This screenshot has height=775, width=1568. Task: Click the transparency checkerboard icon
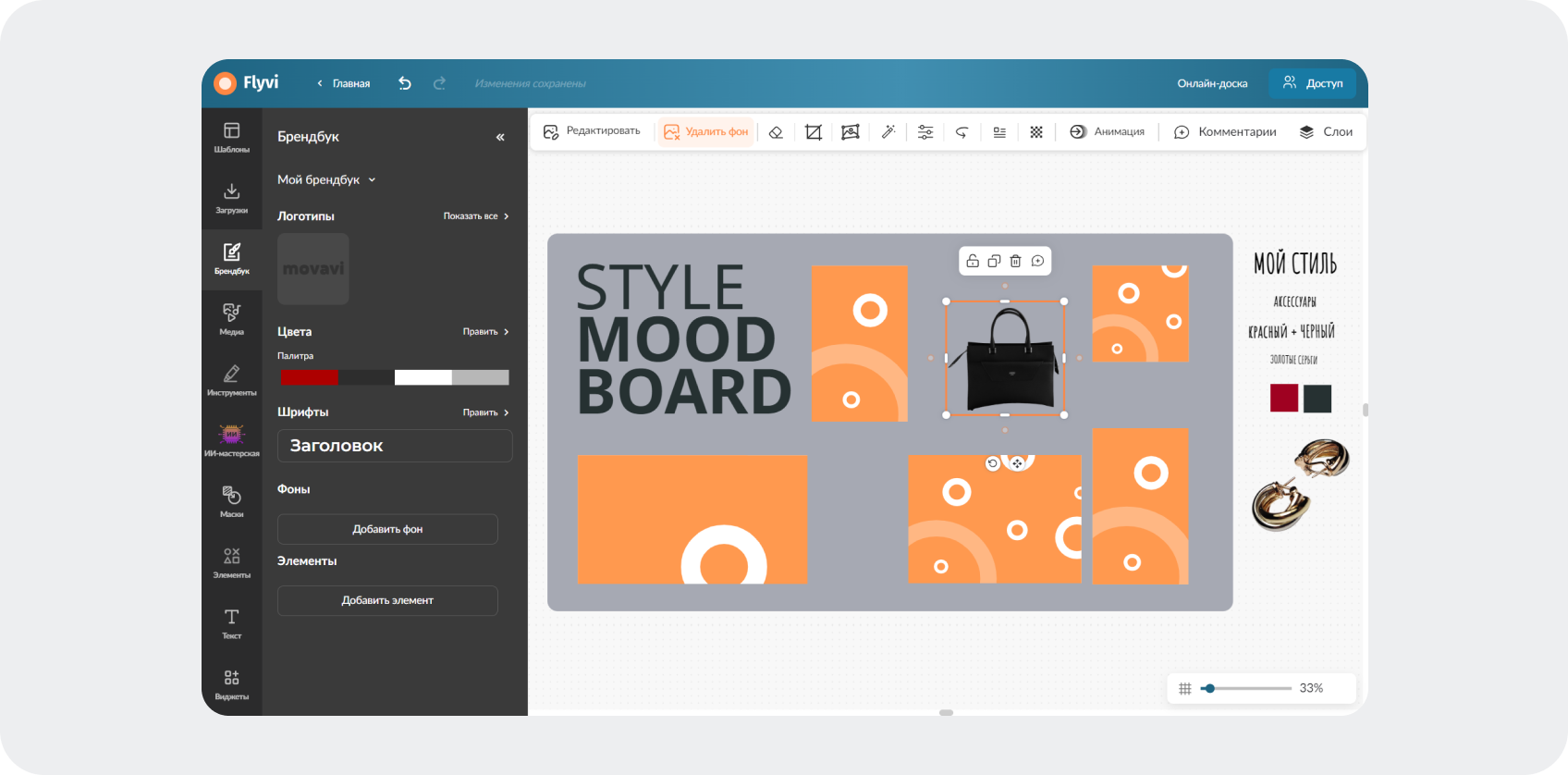pos(1036,132)
